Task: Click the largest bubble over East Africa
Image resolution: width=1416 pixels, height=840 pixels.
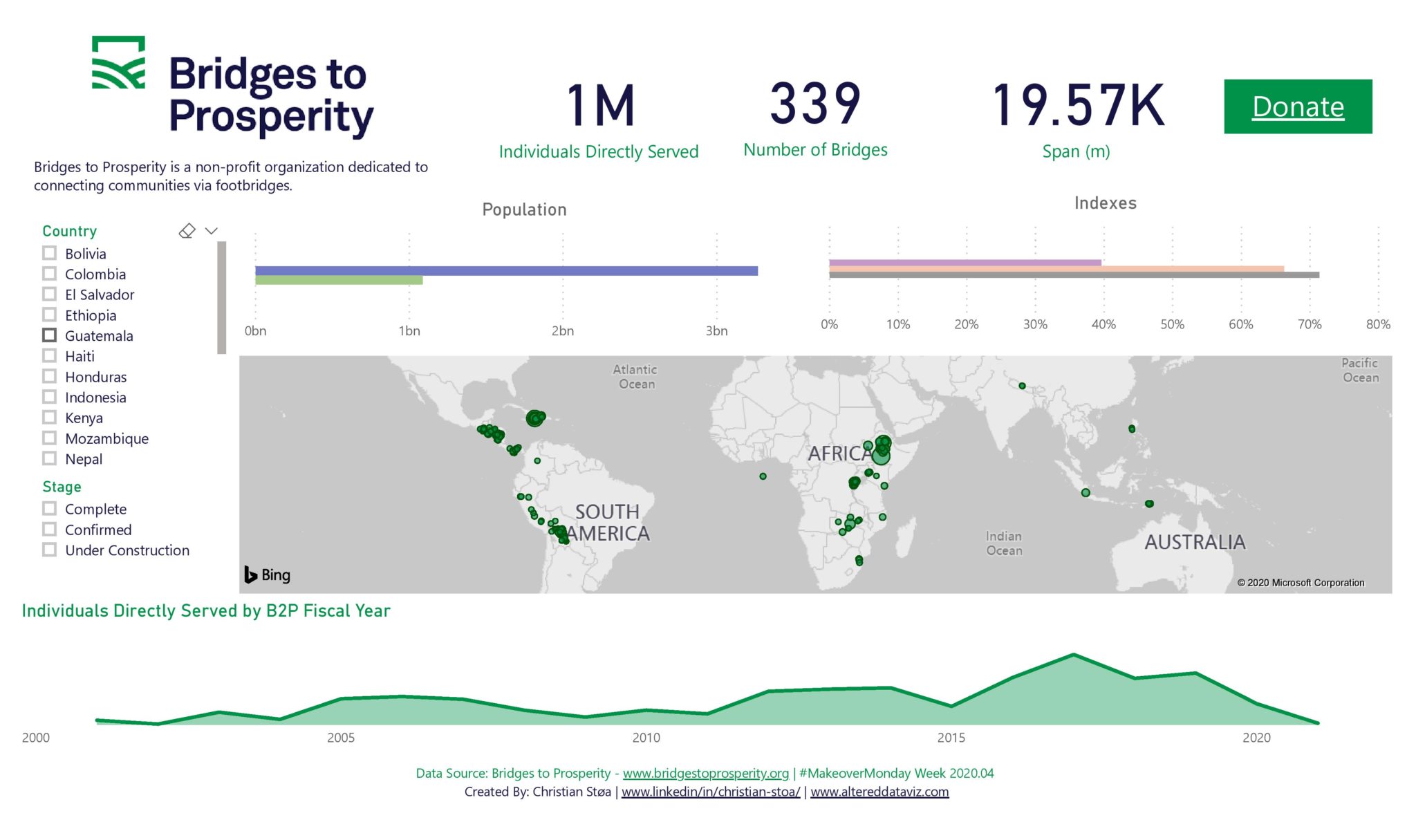Action: 881,458
